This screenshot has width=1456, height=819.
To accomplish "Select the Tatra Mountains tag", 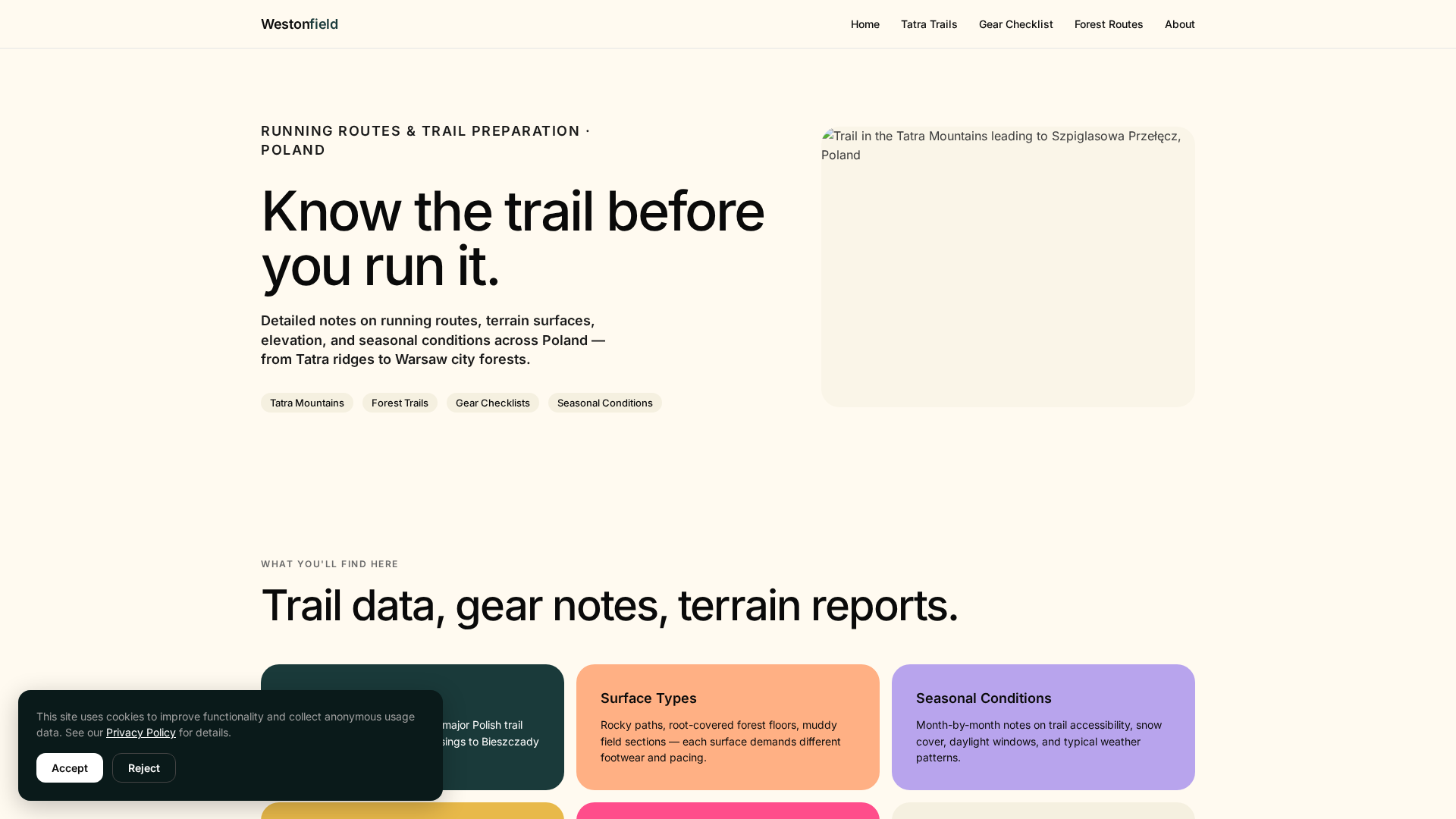I will tap(307, 403).
